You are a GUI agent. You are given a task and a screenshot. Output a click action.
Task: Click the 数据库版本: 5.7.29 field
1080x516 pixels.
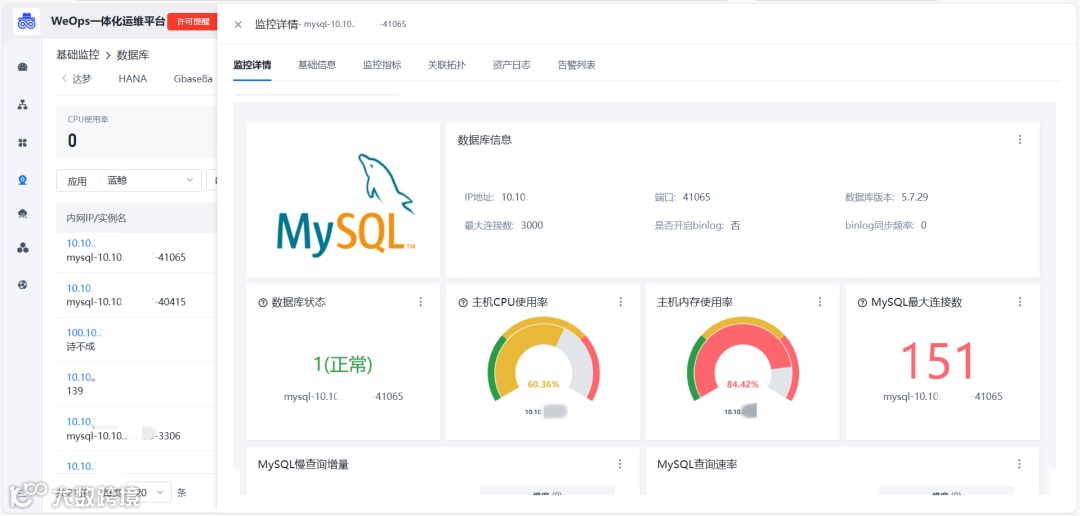point(886,197)
